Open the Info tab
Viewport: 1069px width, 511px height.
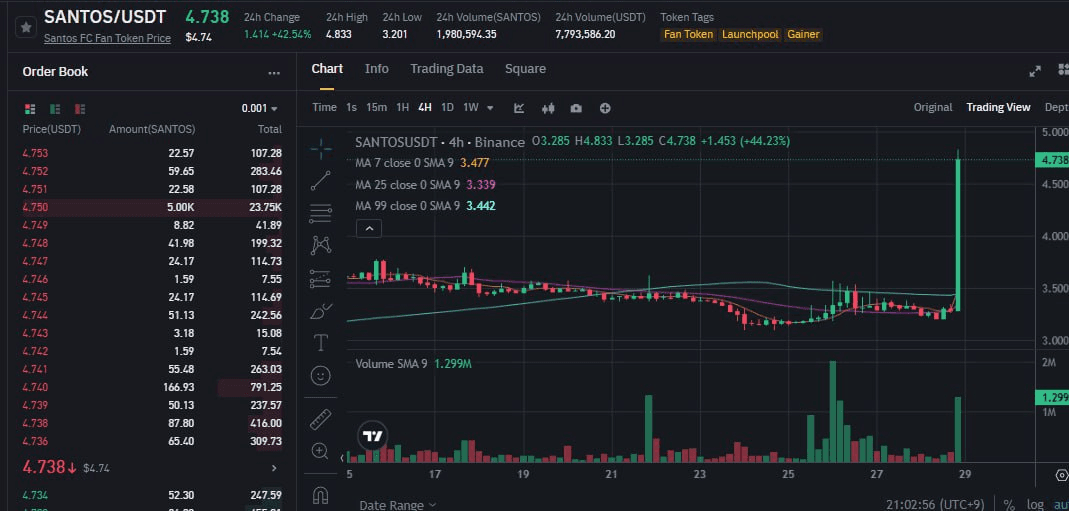click(376, 69)
